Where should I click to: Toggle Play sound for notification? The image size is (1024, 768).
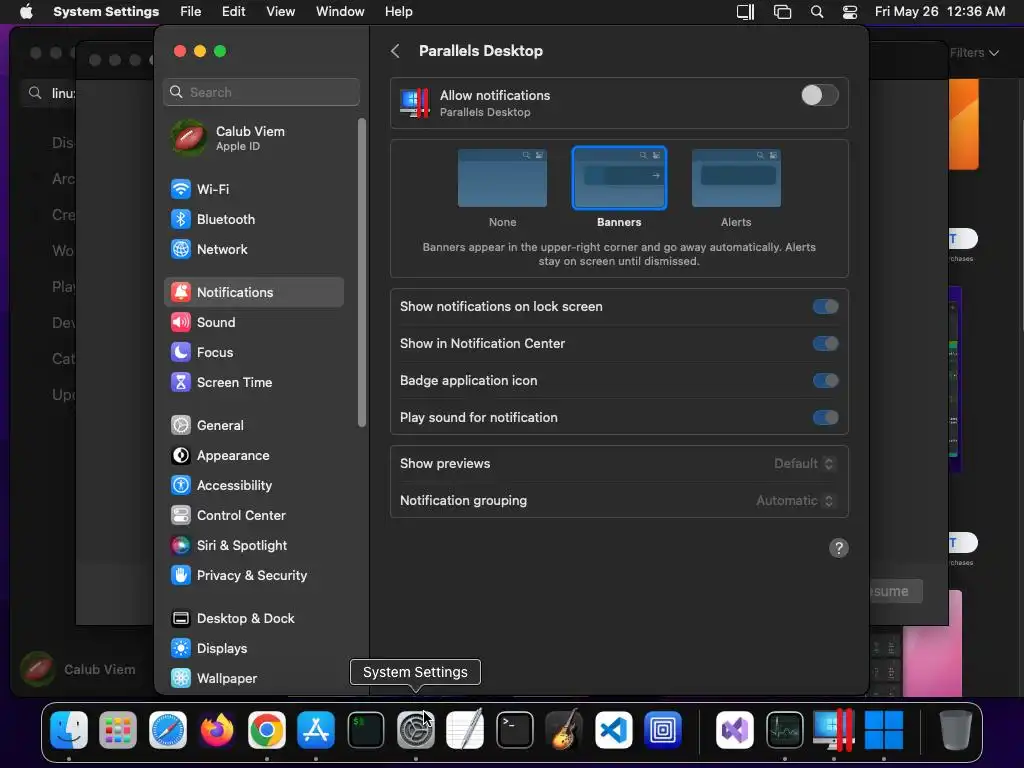coord(825,417)
